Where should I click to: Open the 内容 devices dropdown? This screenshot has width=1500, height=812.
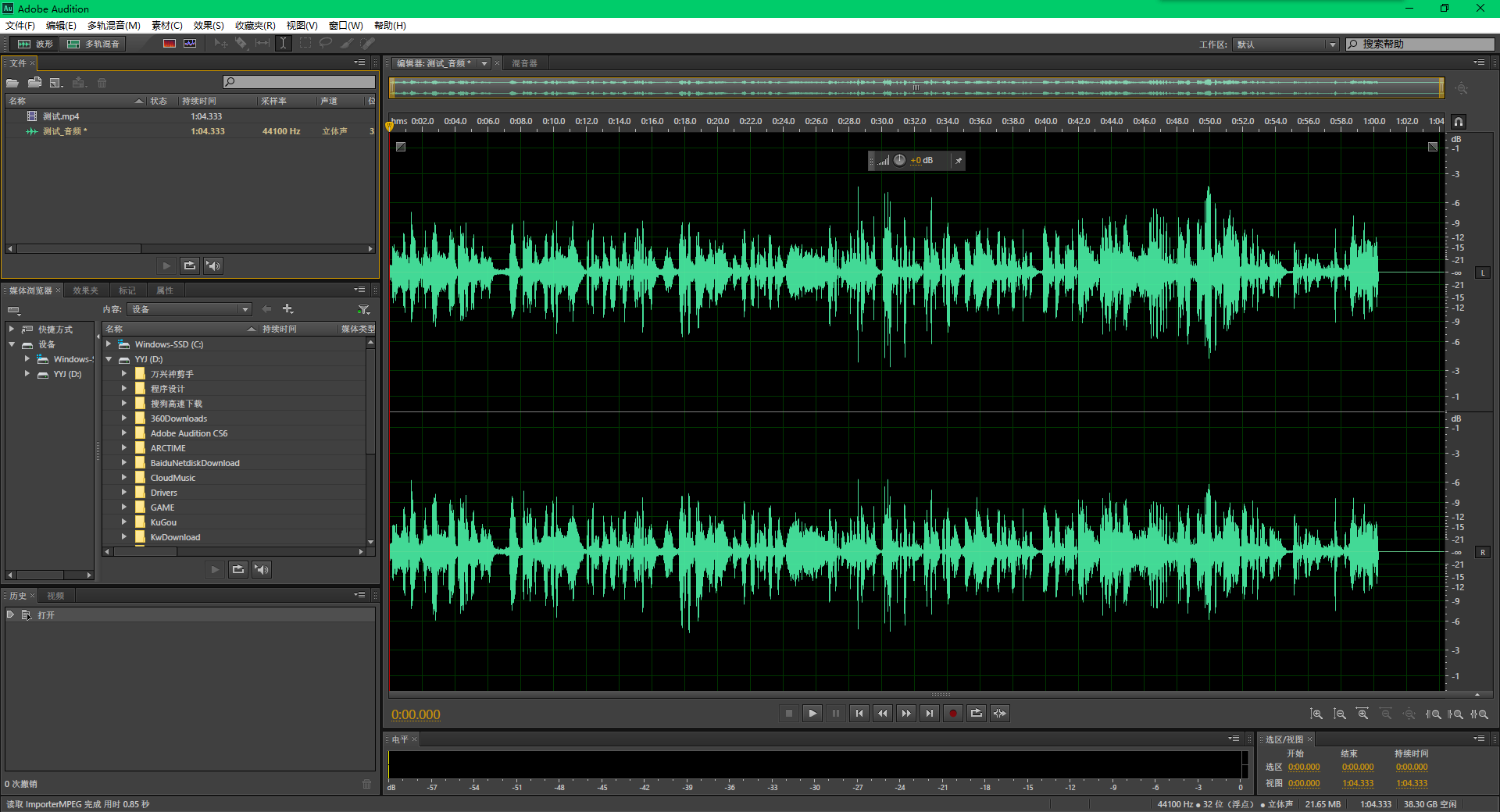tap(190, 309)
